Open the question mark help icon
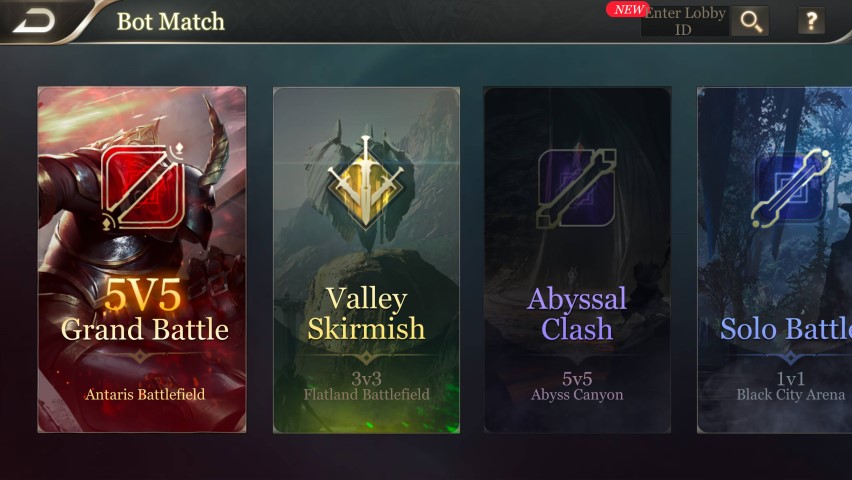The width and height of the screenshot is (852, 480). 811,21
